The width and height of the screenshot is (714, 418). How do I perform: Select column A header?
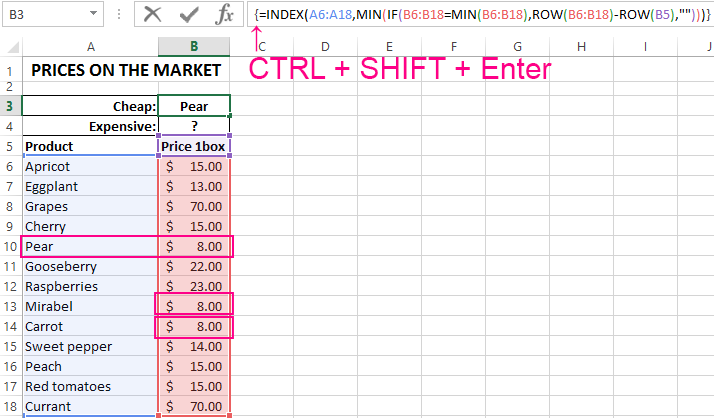click(x=90, y=46)
